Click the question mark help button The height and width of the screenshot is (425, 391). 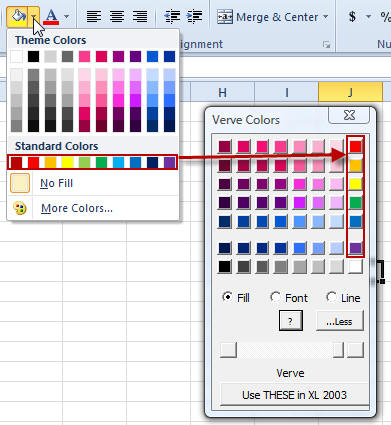pos(291,321)
